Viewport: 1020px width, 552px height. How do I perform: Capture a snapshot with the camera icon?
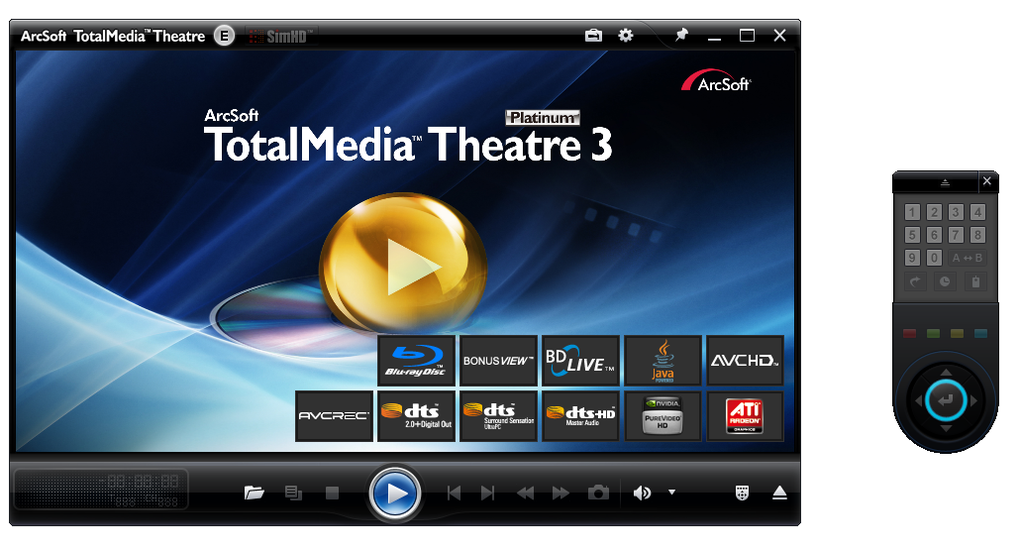pos(598,492)
